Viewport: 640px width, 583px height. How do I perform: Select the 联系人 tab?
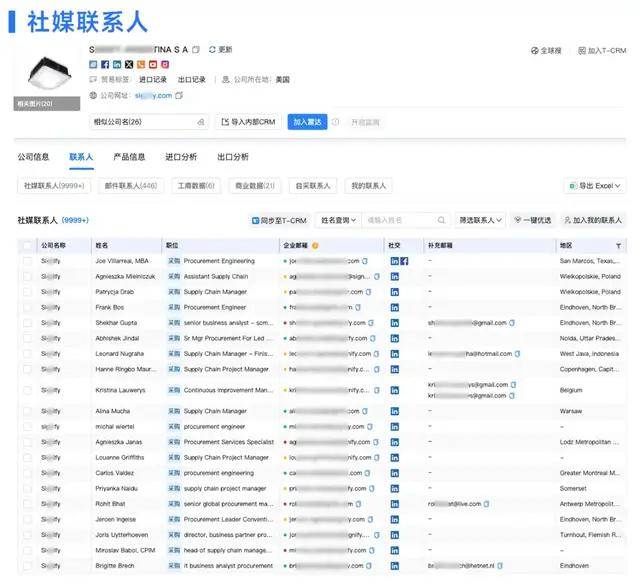click(81, 157)
